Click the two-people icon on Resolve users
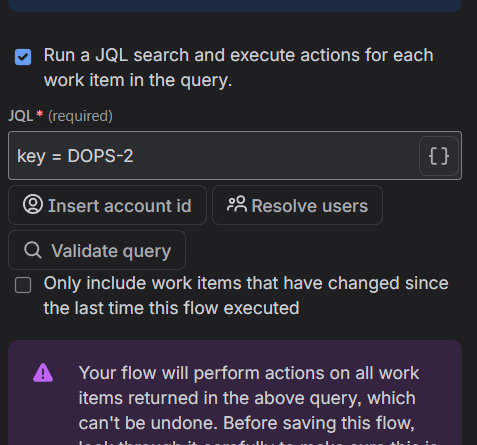The height and width of the screenshot is (445, 477). pos(237,204)
